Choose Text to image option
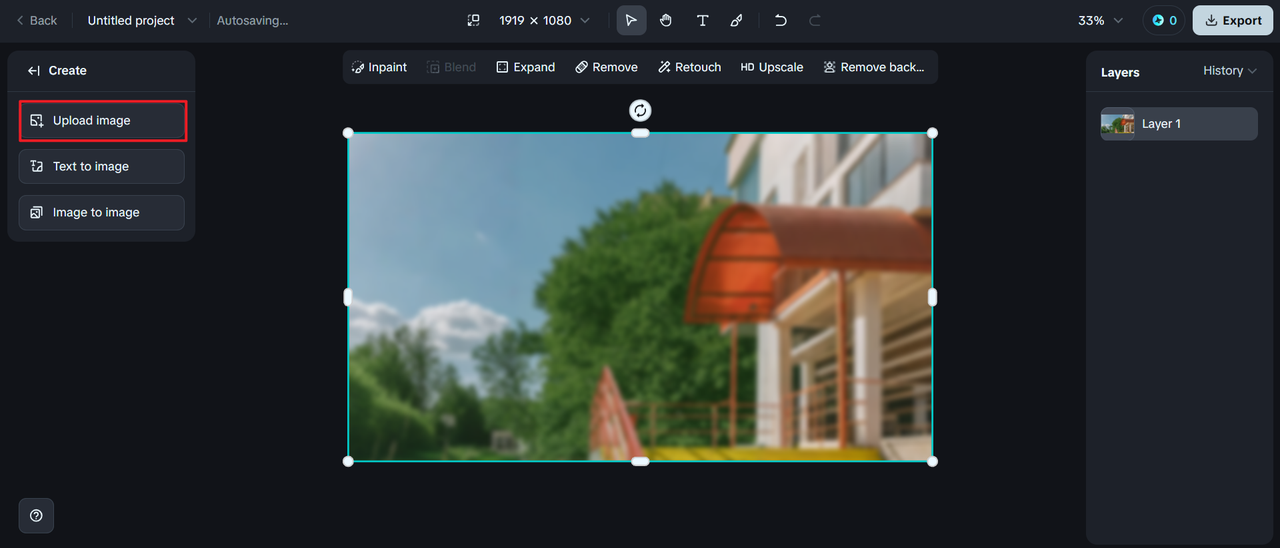Screen dimensions: 1280x548 coord(102,166)
